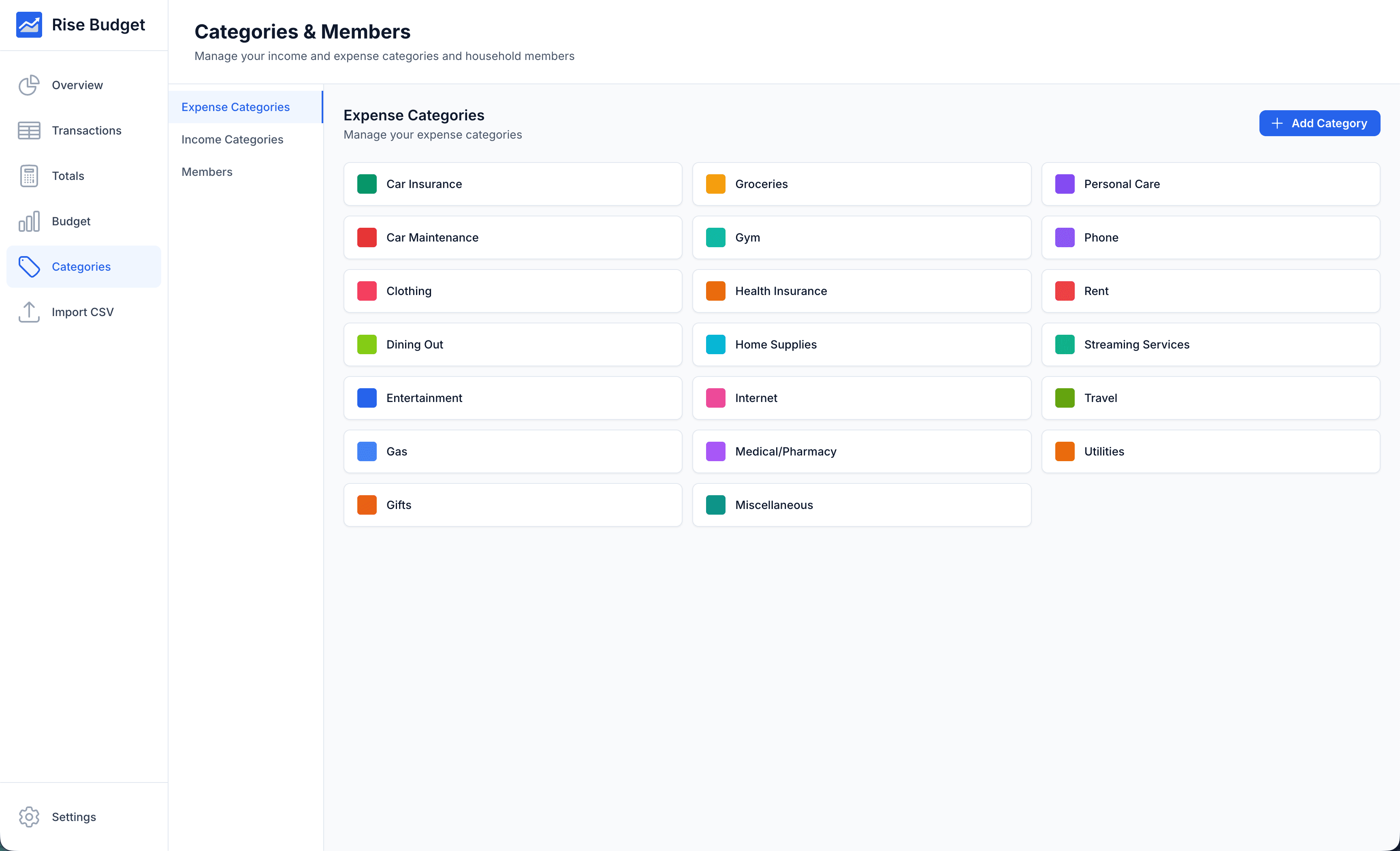
Task: Open Settings via the gear icon
Action: coord(29,817)
